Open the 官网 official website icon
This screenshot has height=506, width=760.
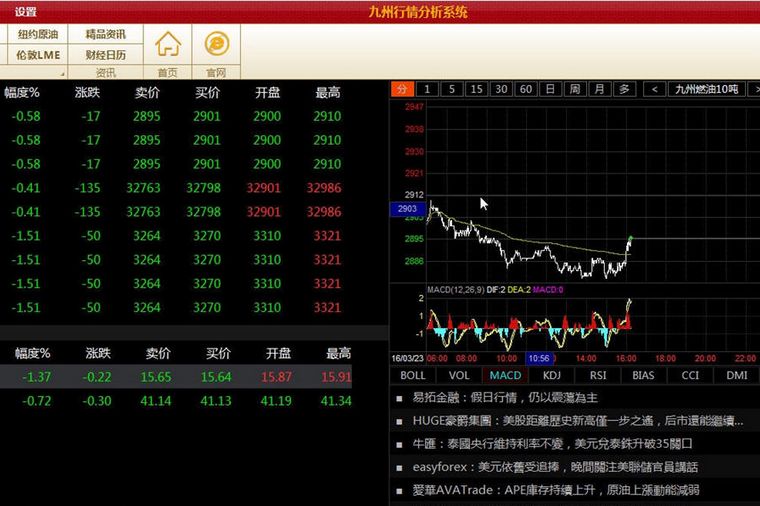coord(216,44)
